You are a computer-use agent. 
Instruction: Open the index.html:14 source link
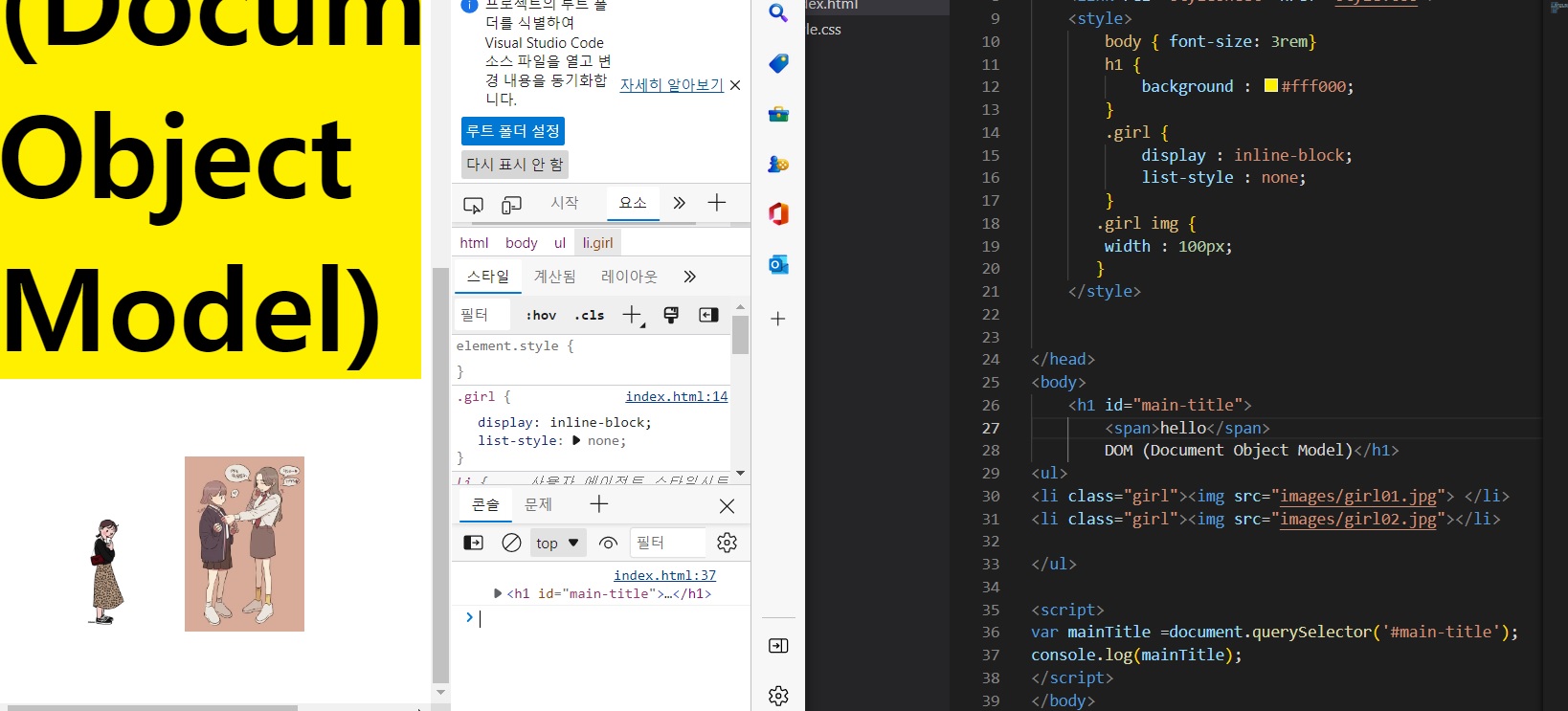pos(677,396)
